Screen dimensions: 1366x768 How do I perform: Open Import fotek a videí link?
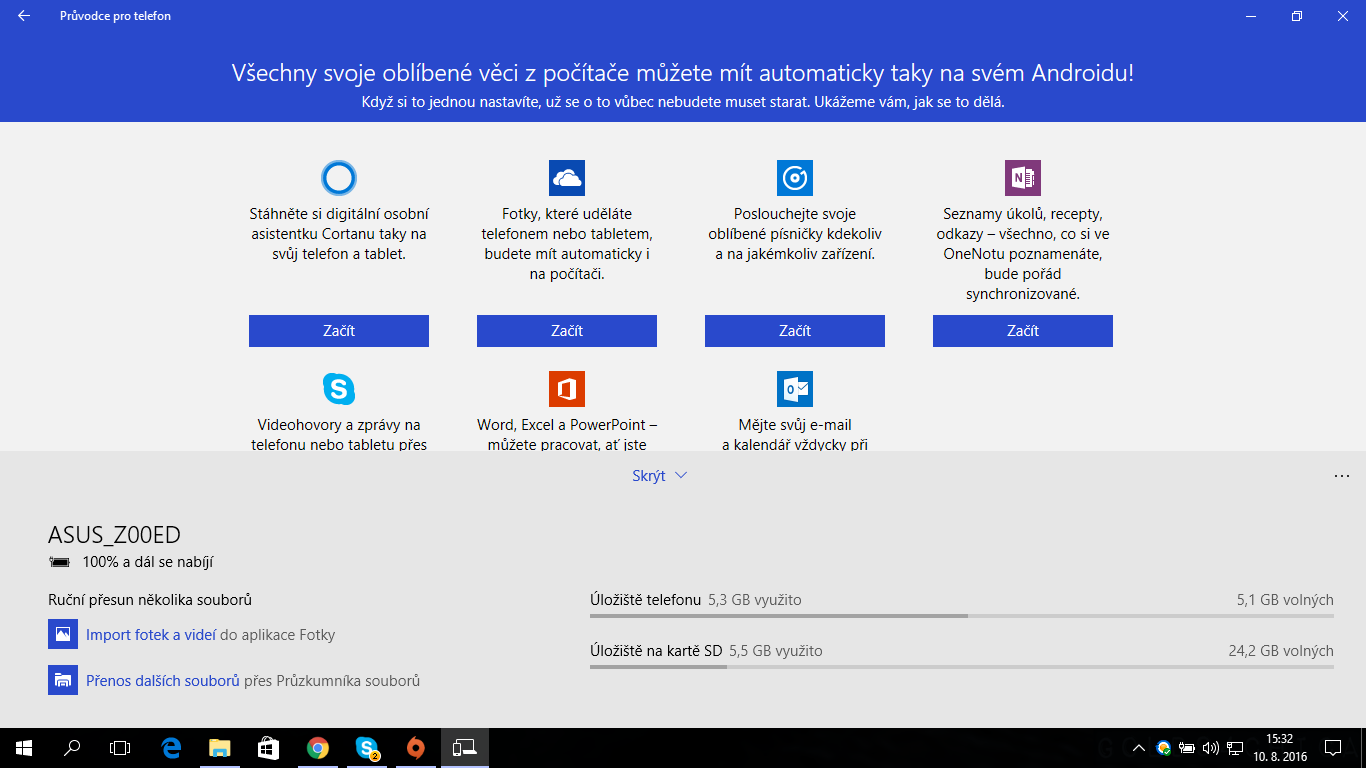coord(151,635)
